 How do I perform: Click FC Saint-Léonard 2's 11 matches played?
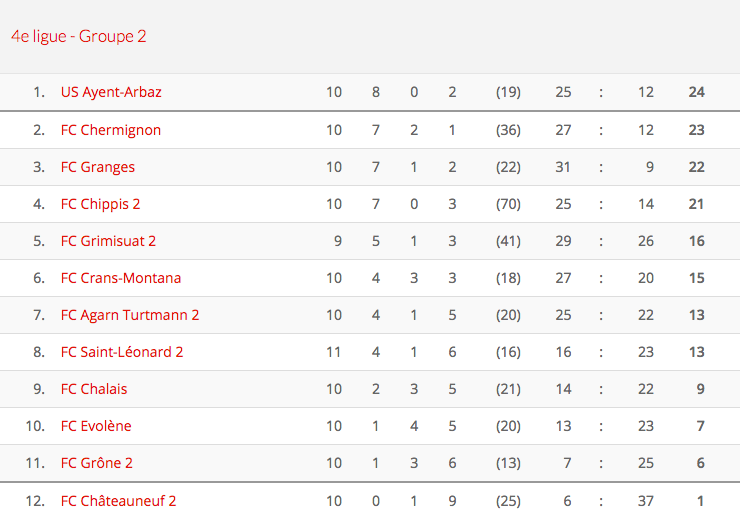[x=334, y=352]
